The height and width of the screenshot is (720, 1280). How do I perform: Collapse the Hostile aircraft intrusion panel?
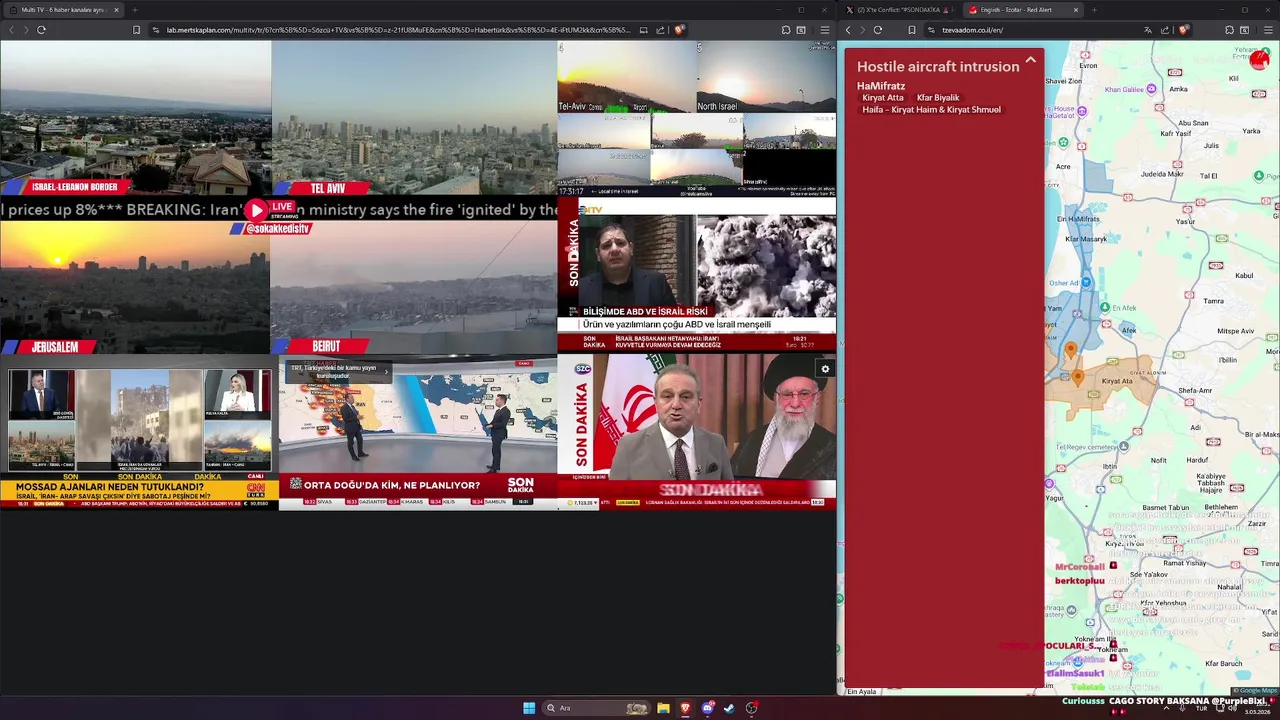[1030, 60]
